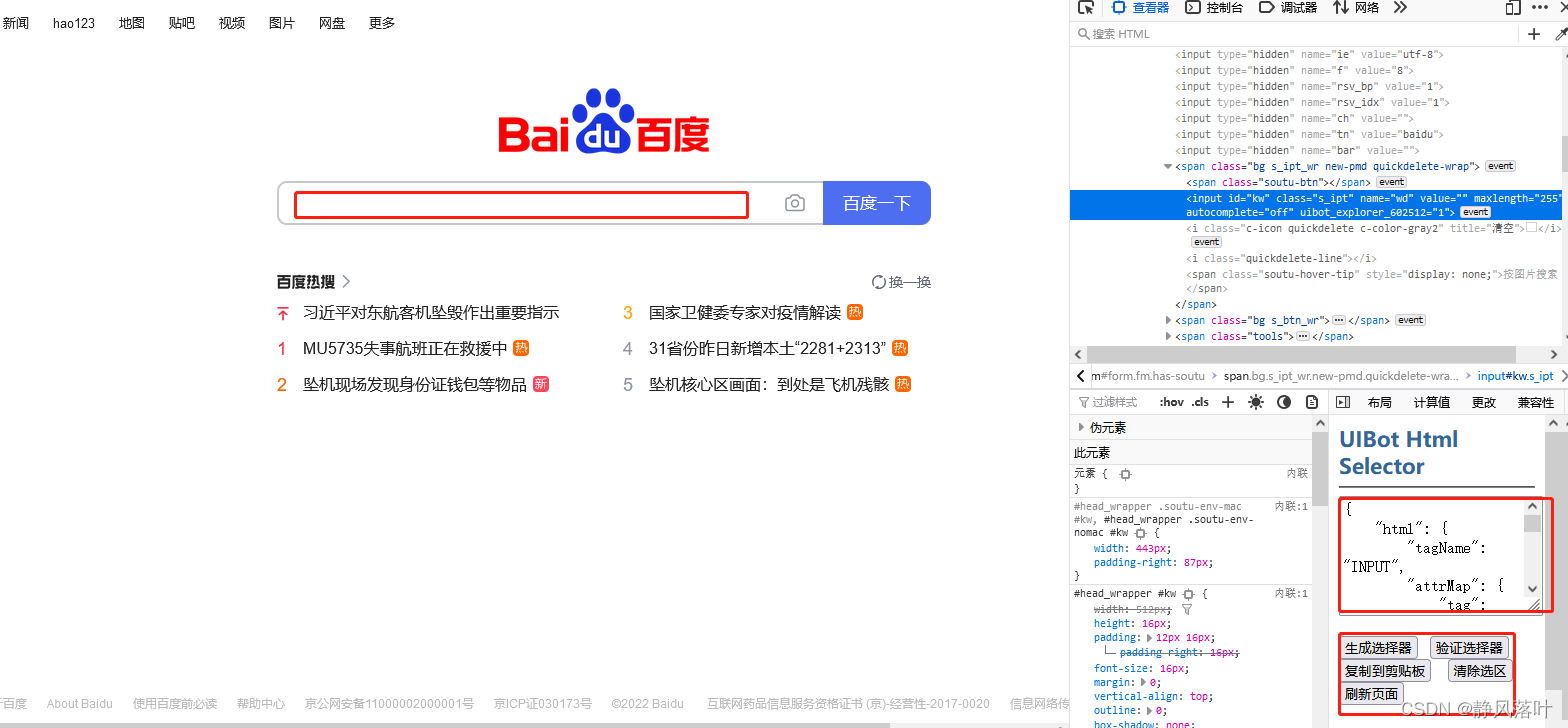Click the event badge on s_btn_wr span
1568x728 pixels.
coord(1410,320)
